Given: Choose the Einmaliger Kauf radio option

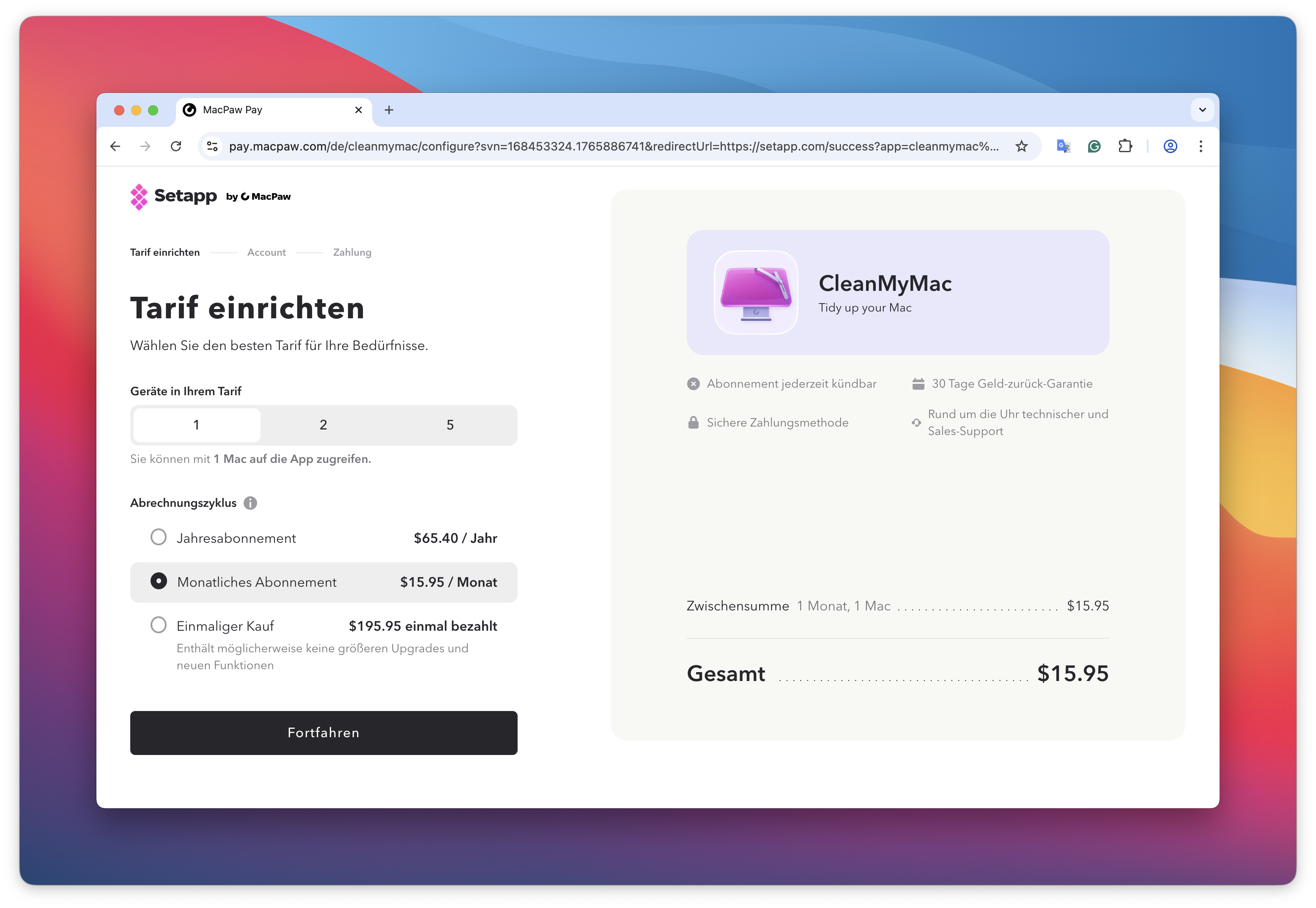Looking at the screenshot, I should pos(158,626).
